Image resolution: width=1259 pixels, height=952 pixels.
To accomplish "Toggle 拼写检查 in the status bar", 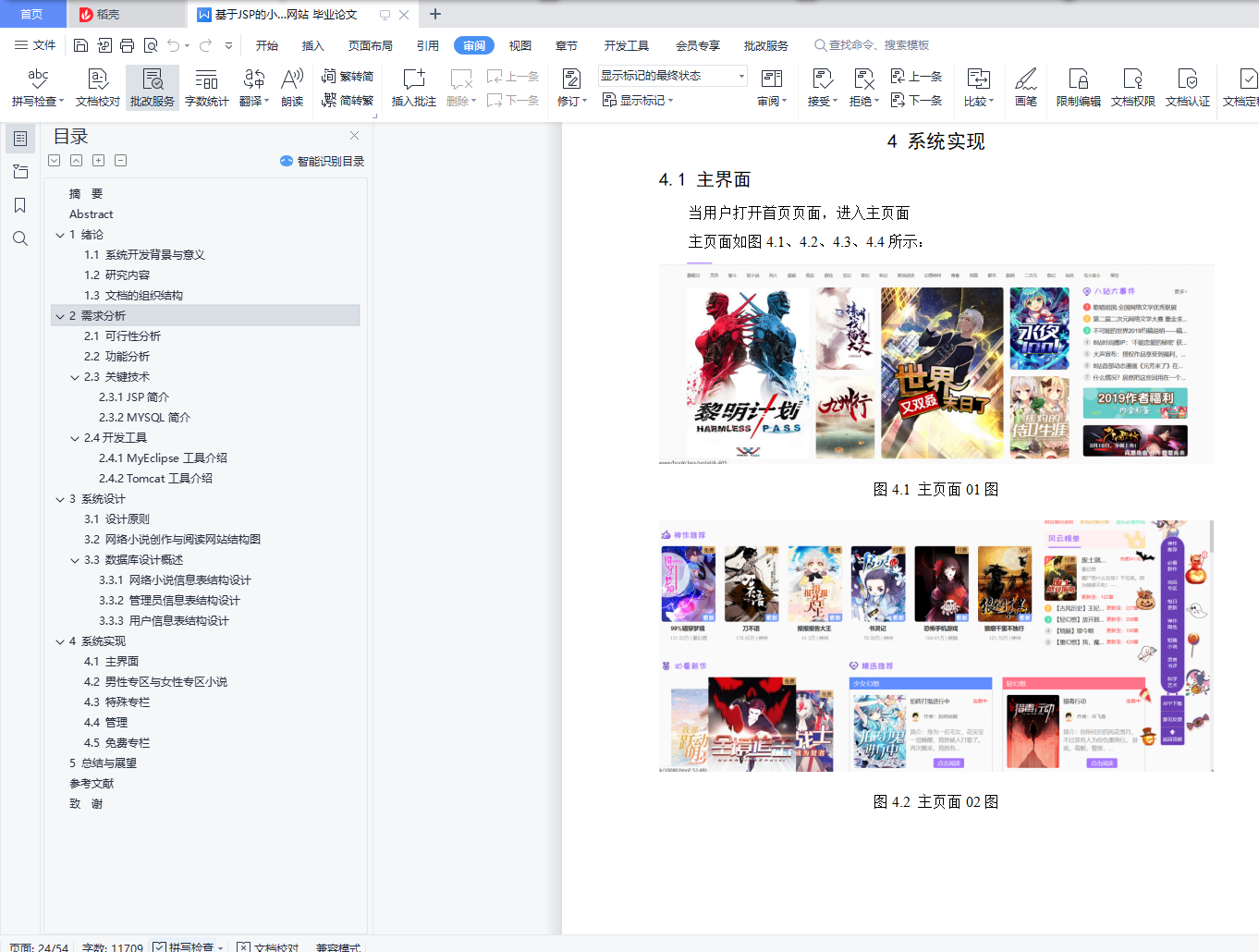I will click(x=188, y=947).
